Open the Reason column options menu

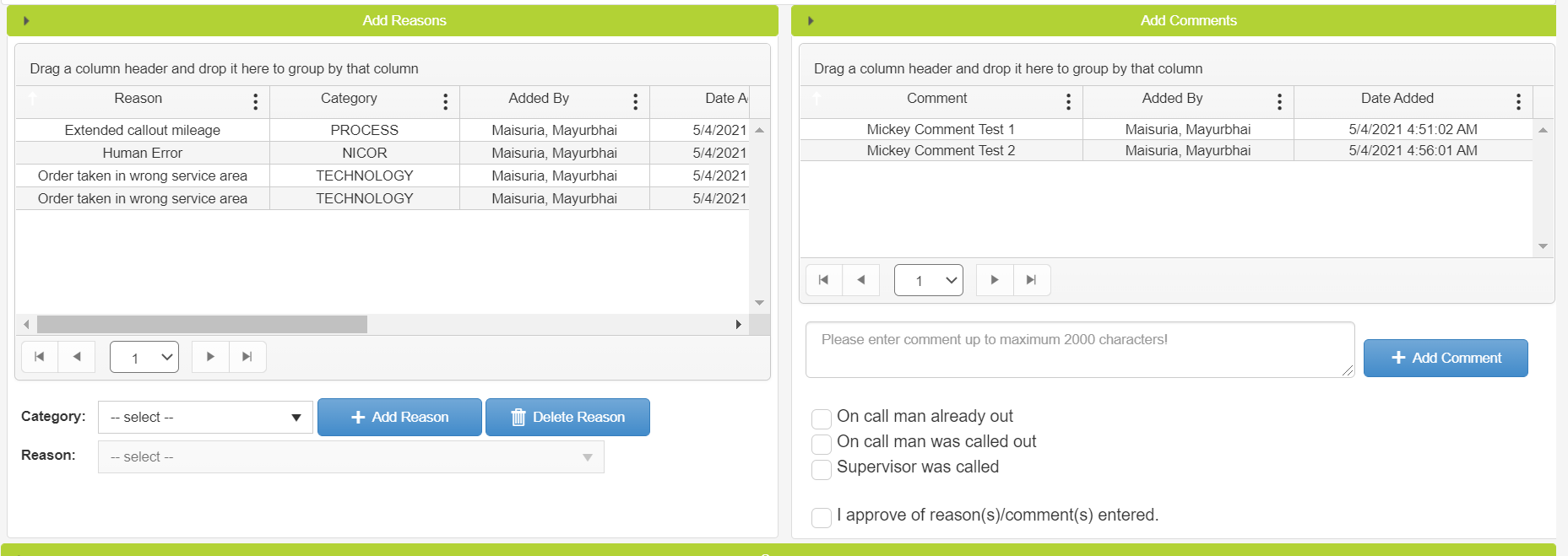click(255, 102)
